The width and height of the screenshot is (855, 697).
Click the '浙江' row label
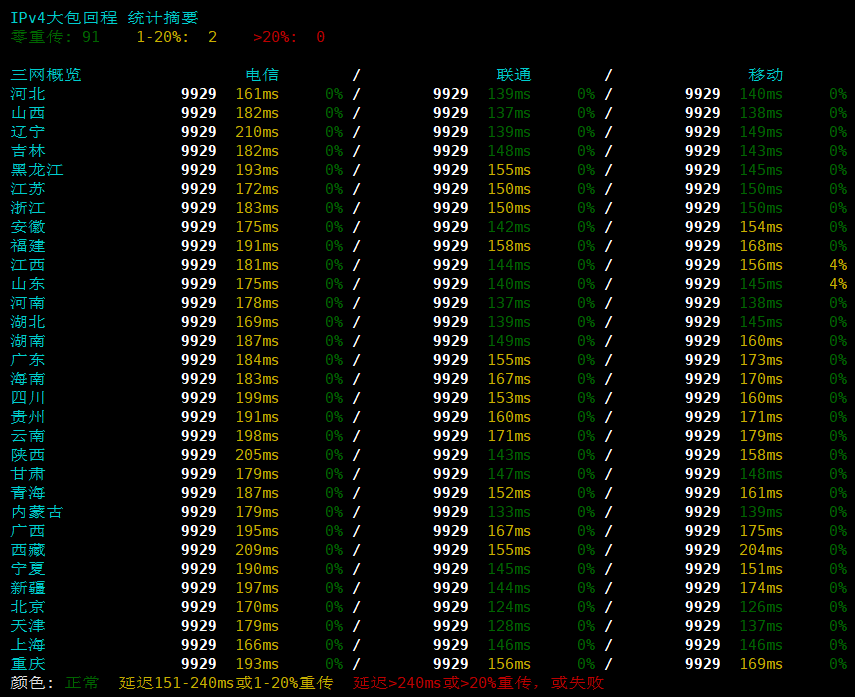point(28,208)
